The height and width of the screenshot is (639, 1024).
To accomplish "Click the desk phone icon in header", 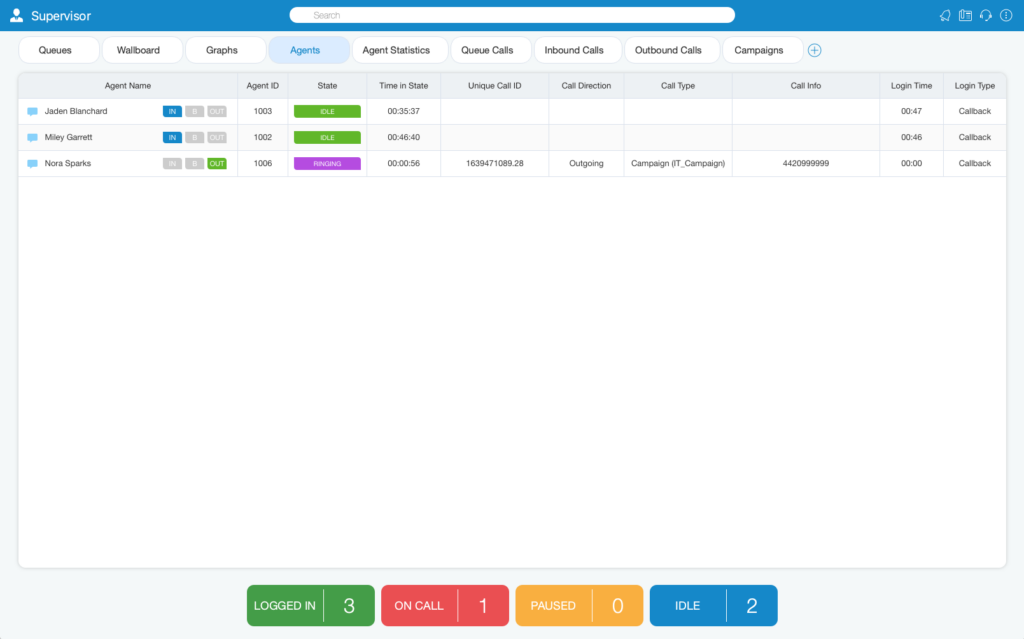I will tap(965, 16).
